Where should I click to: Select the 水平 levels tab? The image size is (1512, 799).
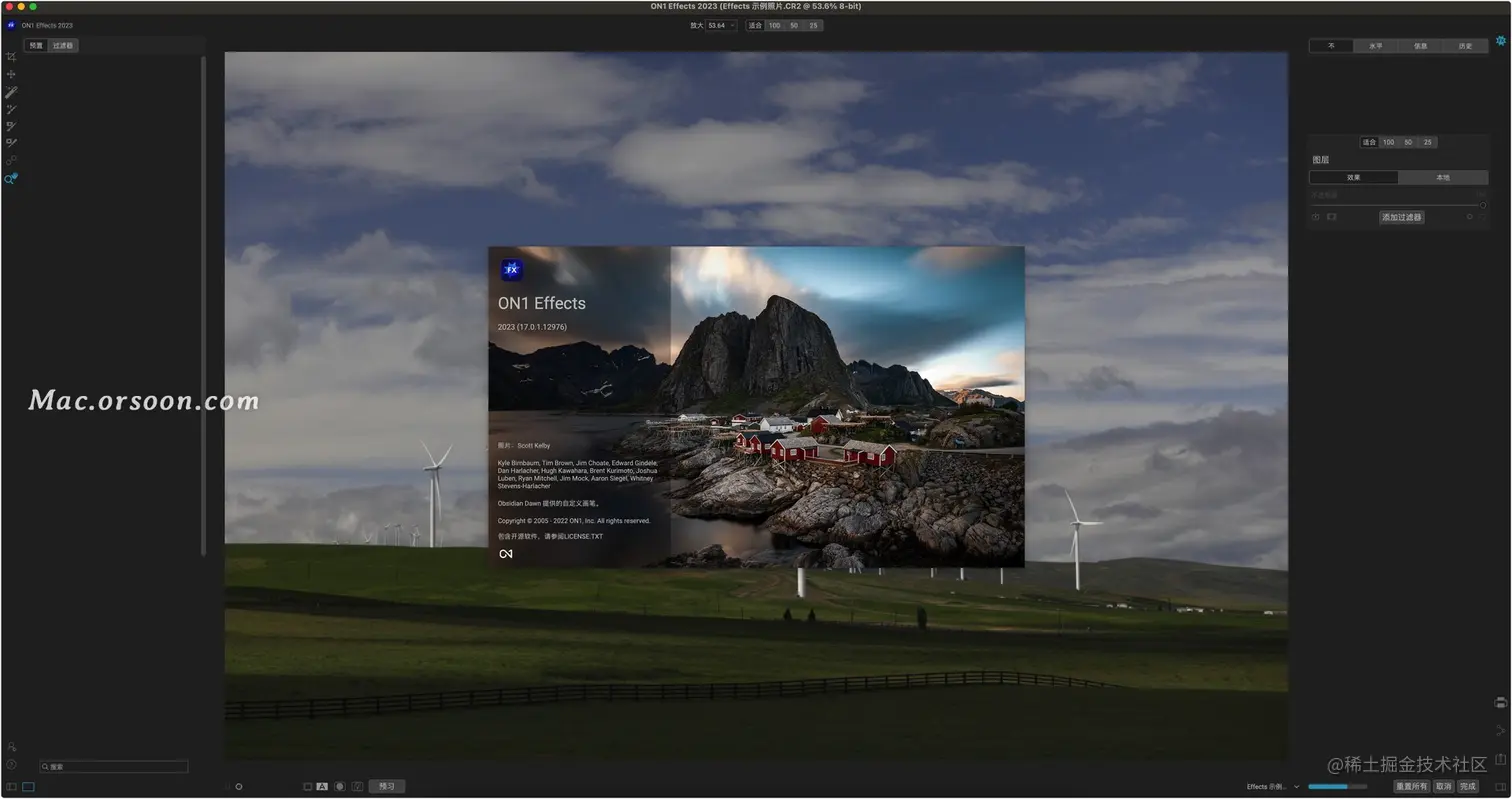1376,46
